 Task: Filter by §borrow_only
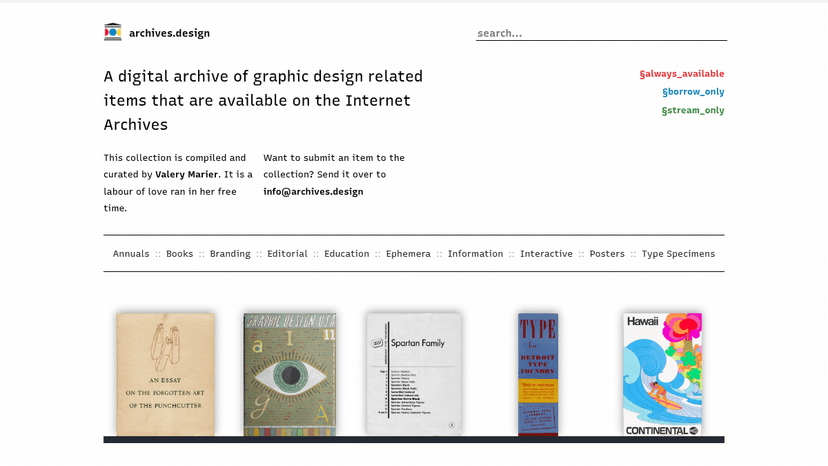(x=693, y=92)
